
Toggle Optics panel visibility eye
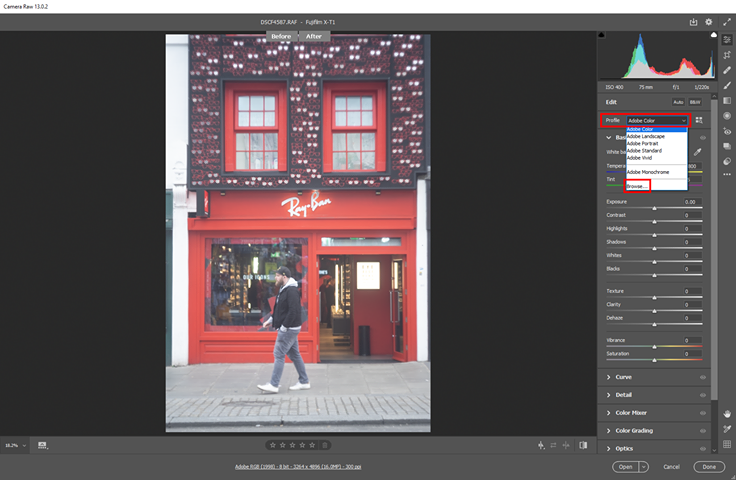pyautogui.click(x=703, y=448)
